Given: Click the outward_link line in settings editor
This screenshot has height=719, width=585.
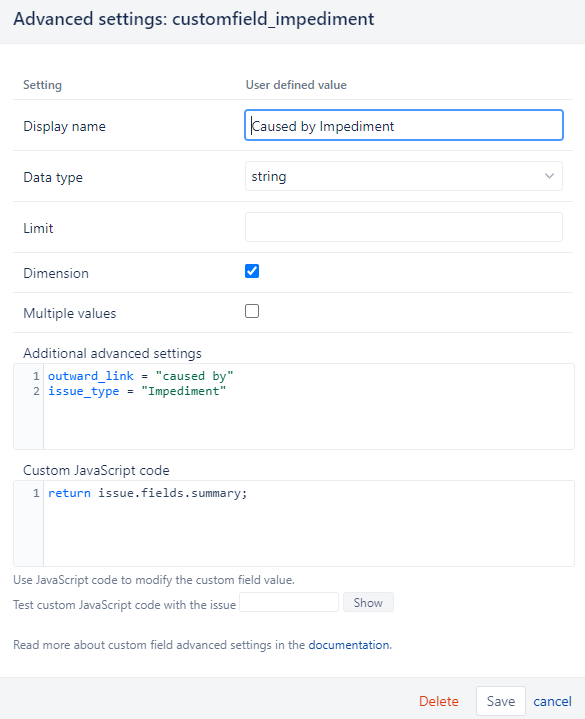Looking at the screenshot, I should [140, 376].
